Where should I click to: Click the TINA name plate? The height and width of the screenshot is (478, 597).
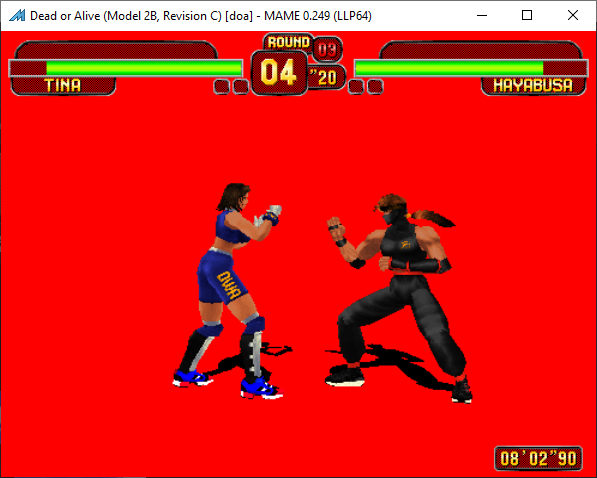point(63,86)
